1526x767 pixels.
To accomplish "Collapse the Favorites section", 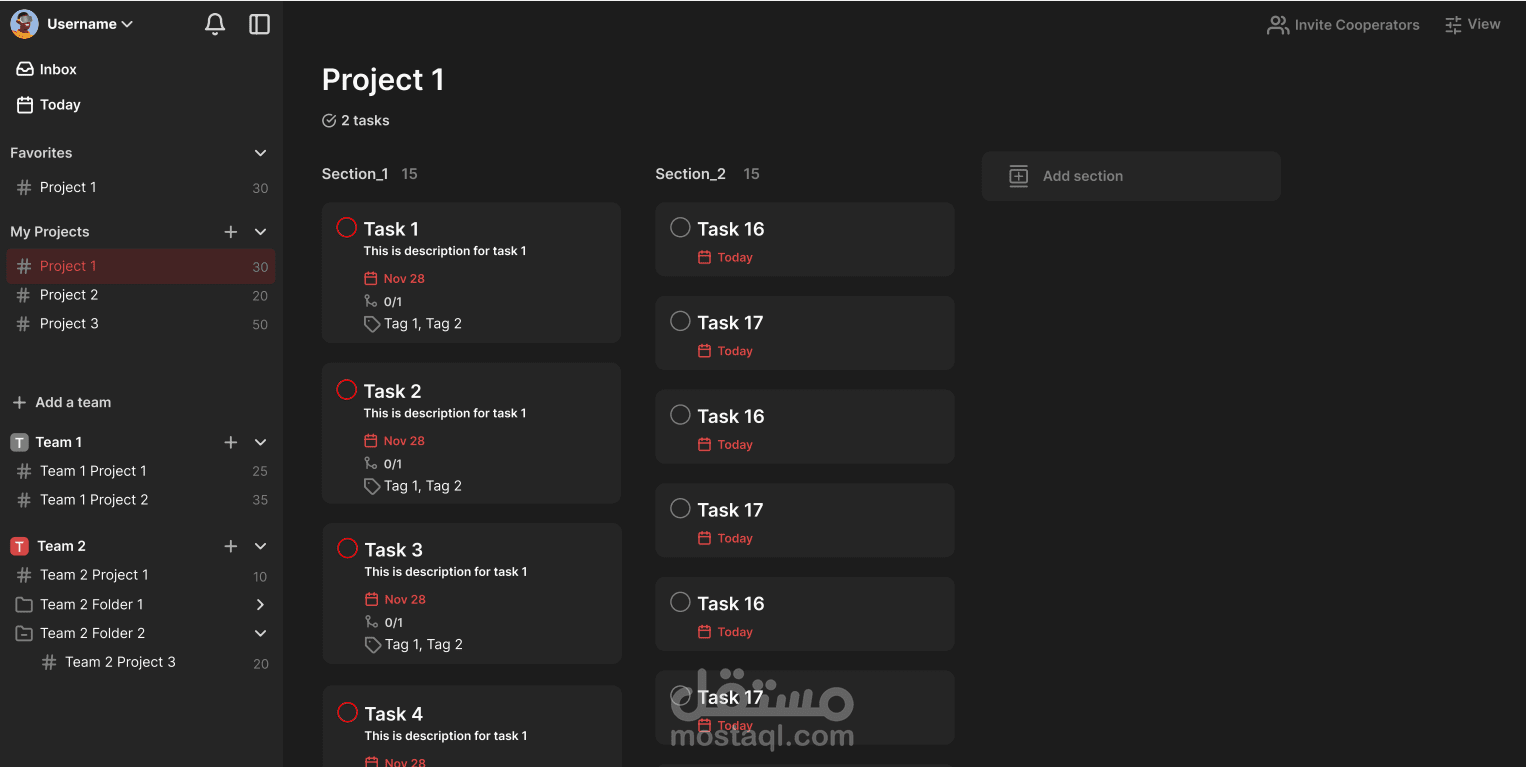I will 260,152.
